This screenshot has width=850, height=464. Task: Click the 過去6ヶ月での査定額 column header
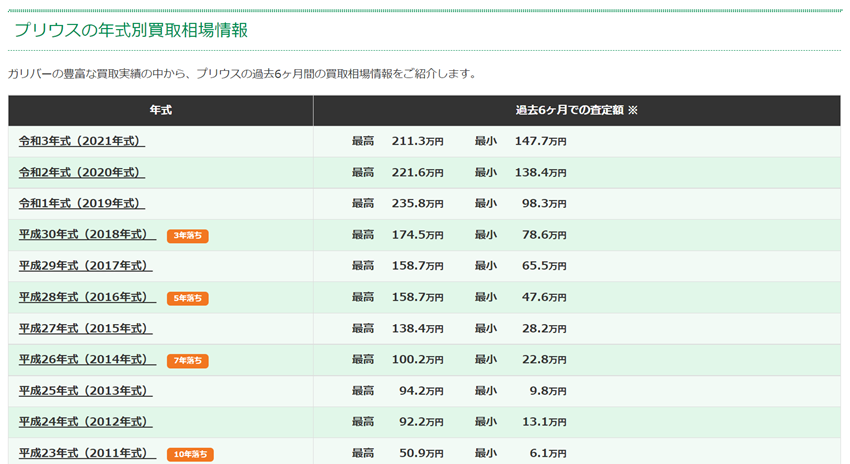tap(576, 110)
